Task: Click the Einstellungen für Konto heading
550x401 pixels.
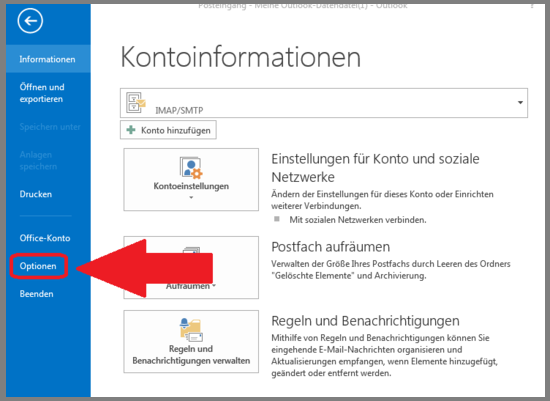Action: click(375, 168)
